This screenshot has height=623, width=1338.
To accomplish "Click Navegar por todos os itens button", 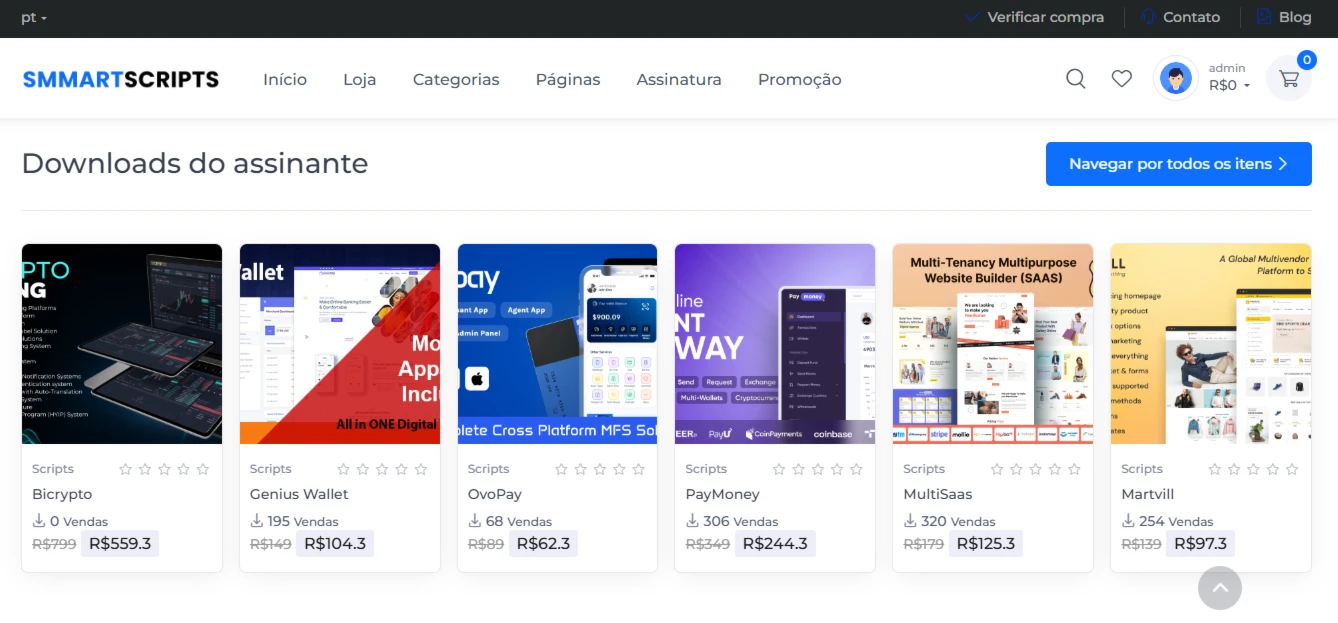I will [1179, 164].
